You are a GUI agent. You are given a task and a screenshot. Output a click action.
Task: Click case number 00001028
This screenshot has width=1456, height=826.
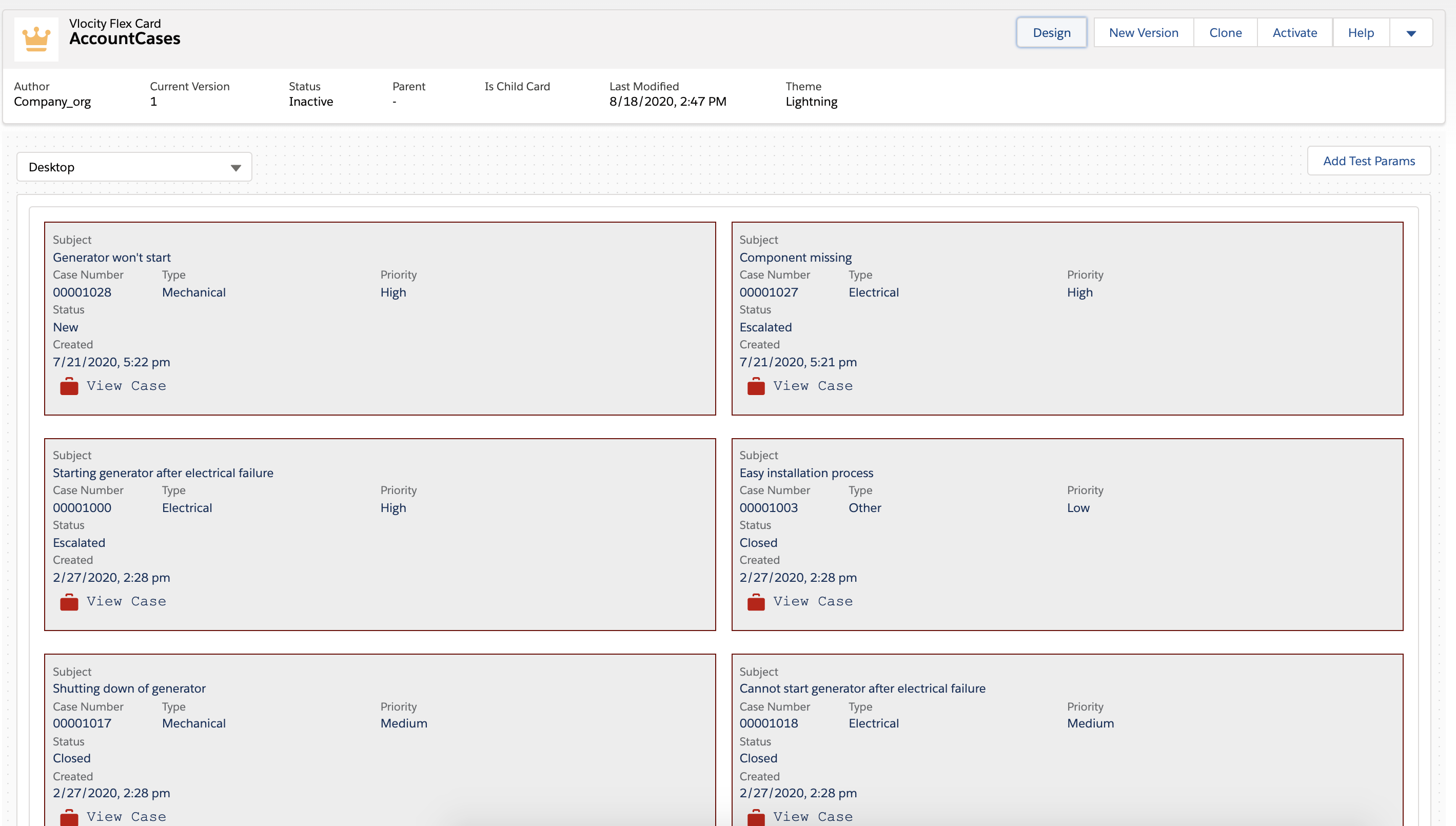82,293
